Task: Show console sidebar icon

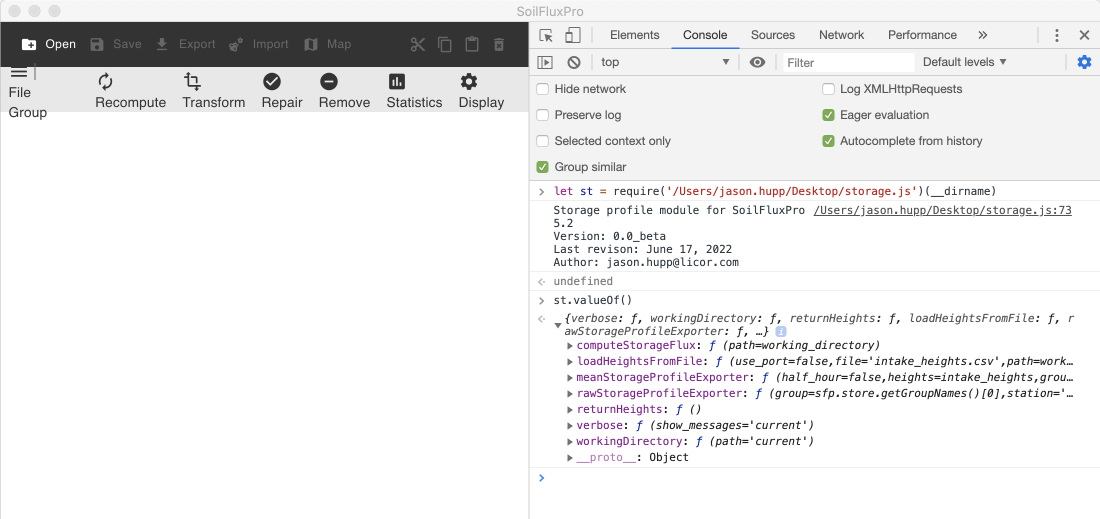Action: pyautogui.click(x=545, y=62)
